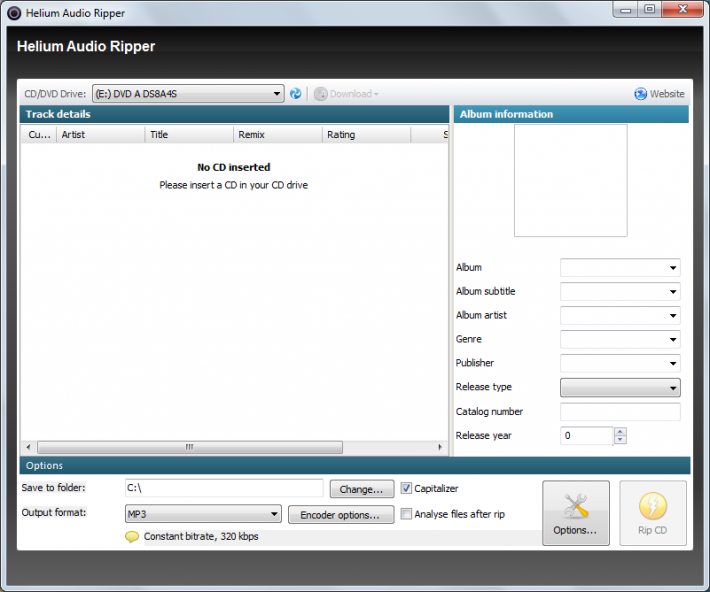Minimize the Helium Audio Ripper window
Viewport: 710px width, 592px height.
point(626,10)
